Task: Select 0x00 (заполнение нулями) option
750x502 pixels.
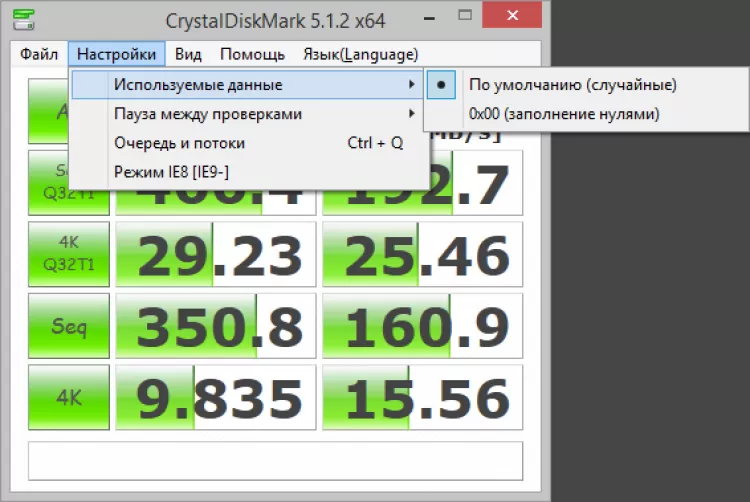Action: 586,114
